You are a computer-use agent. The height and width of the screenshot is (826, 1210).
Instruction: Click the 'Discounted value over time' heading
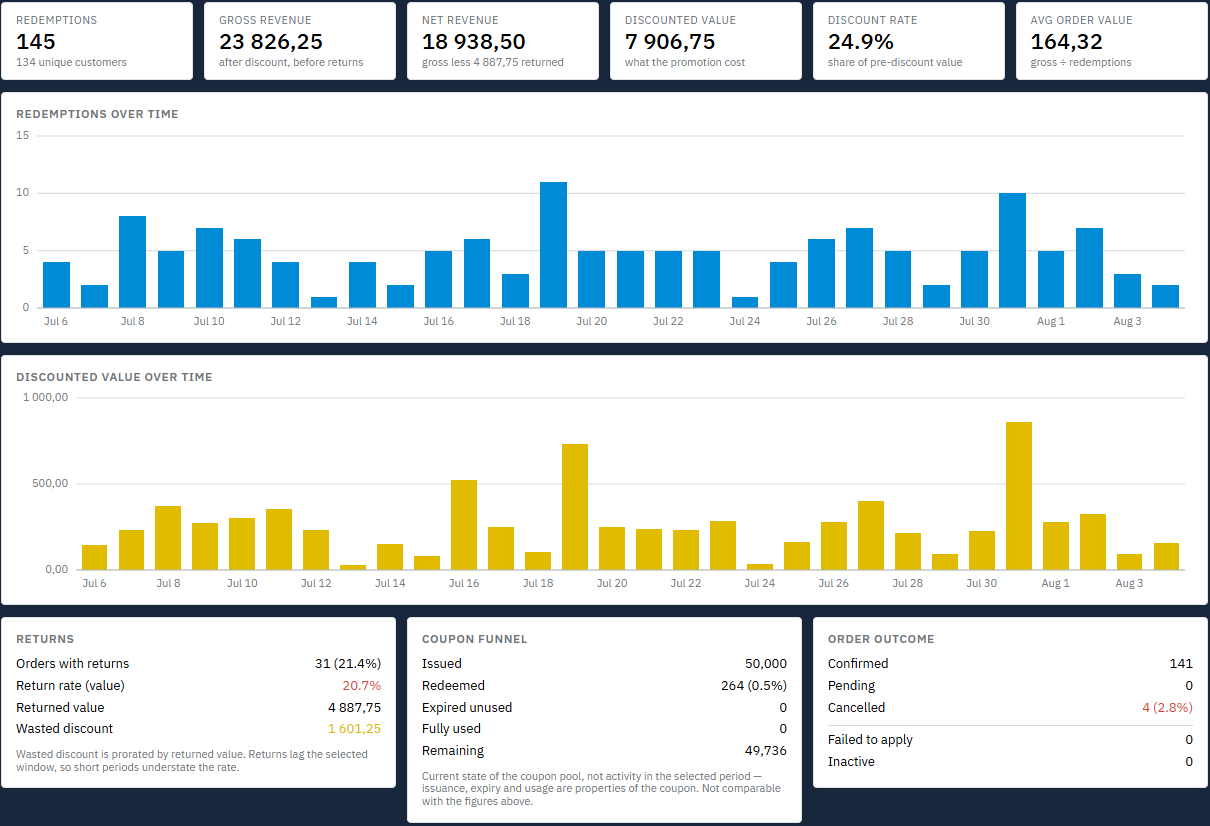pyautogui.click(x=114, y=377)
